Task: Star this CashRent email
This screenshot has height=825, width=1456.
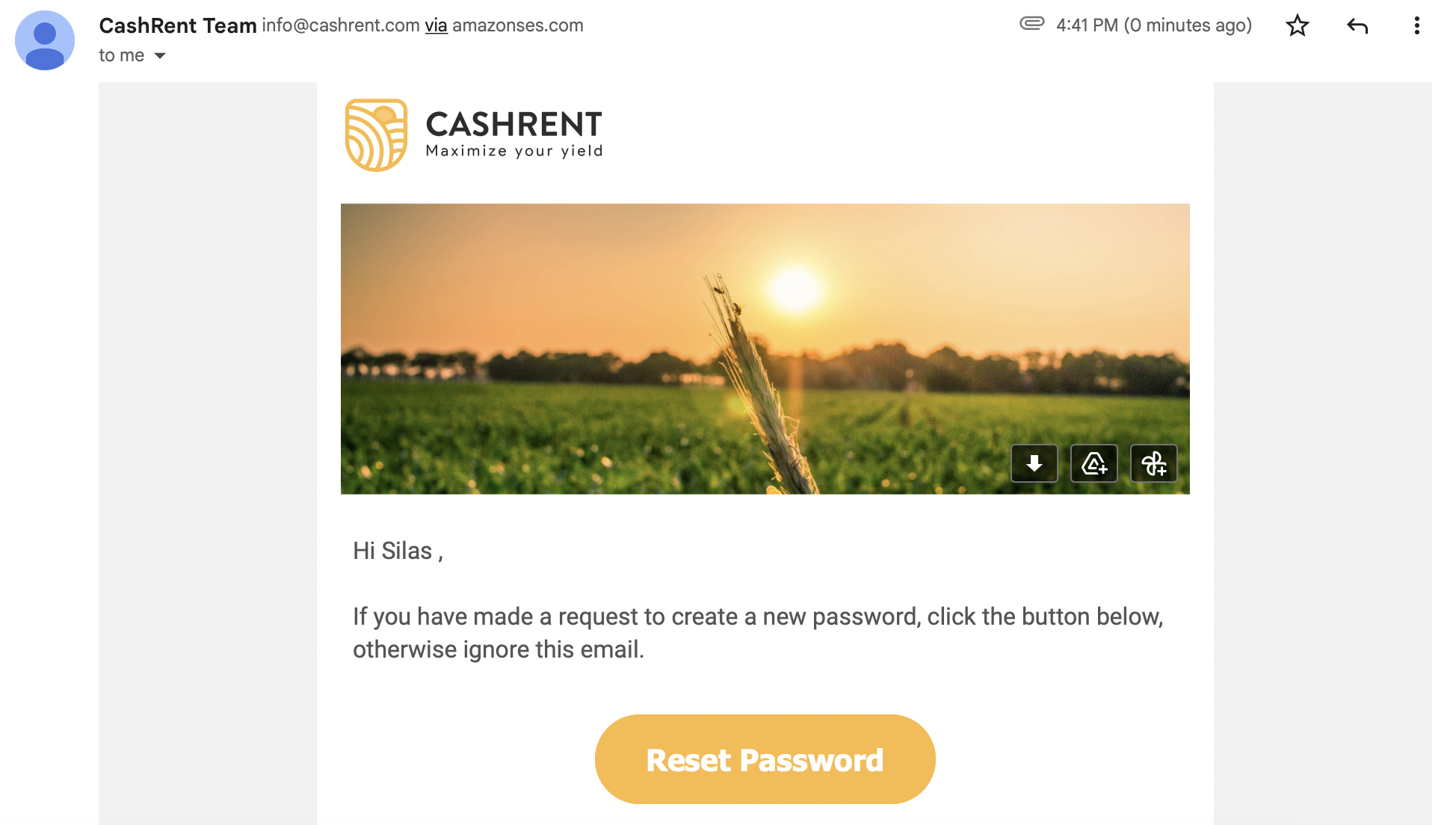Action: click(x=1297, y=26)
